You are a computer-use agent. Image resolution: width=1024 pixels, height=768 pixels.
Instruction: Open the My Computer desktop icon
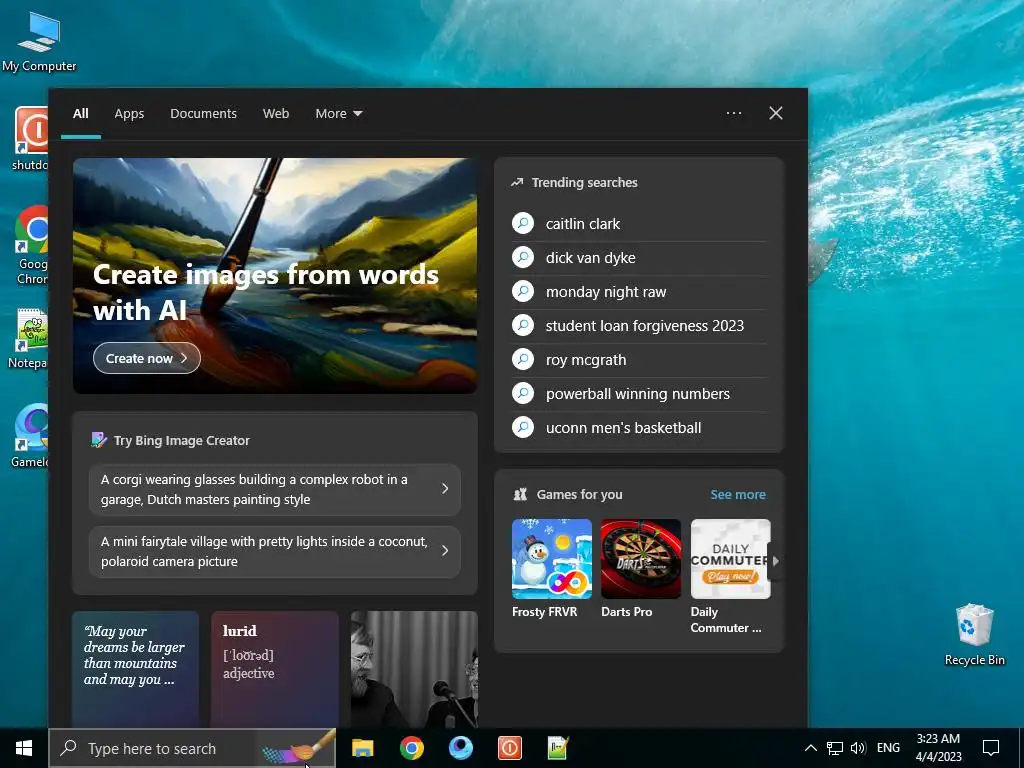point(39,42)
